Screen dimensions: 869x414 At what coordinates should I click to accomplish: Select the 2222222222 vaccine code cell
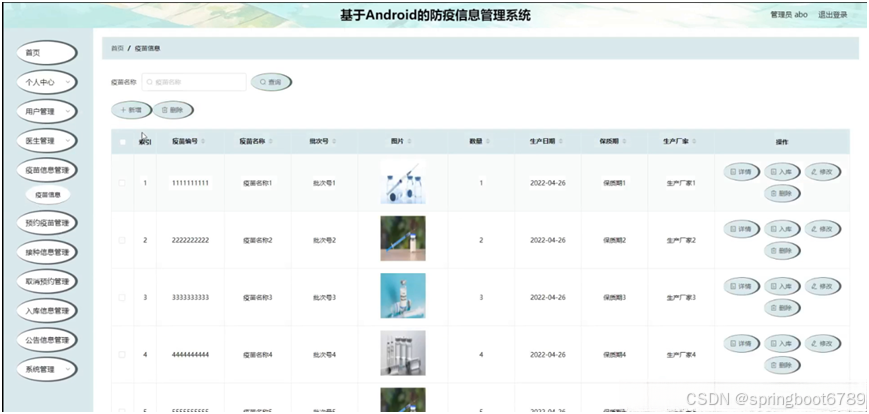click(190, 241)
